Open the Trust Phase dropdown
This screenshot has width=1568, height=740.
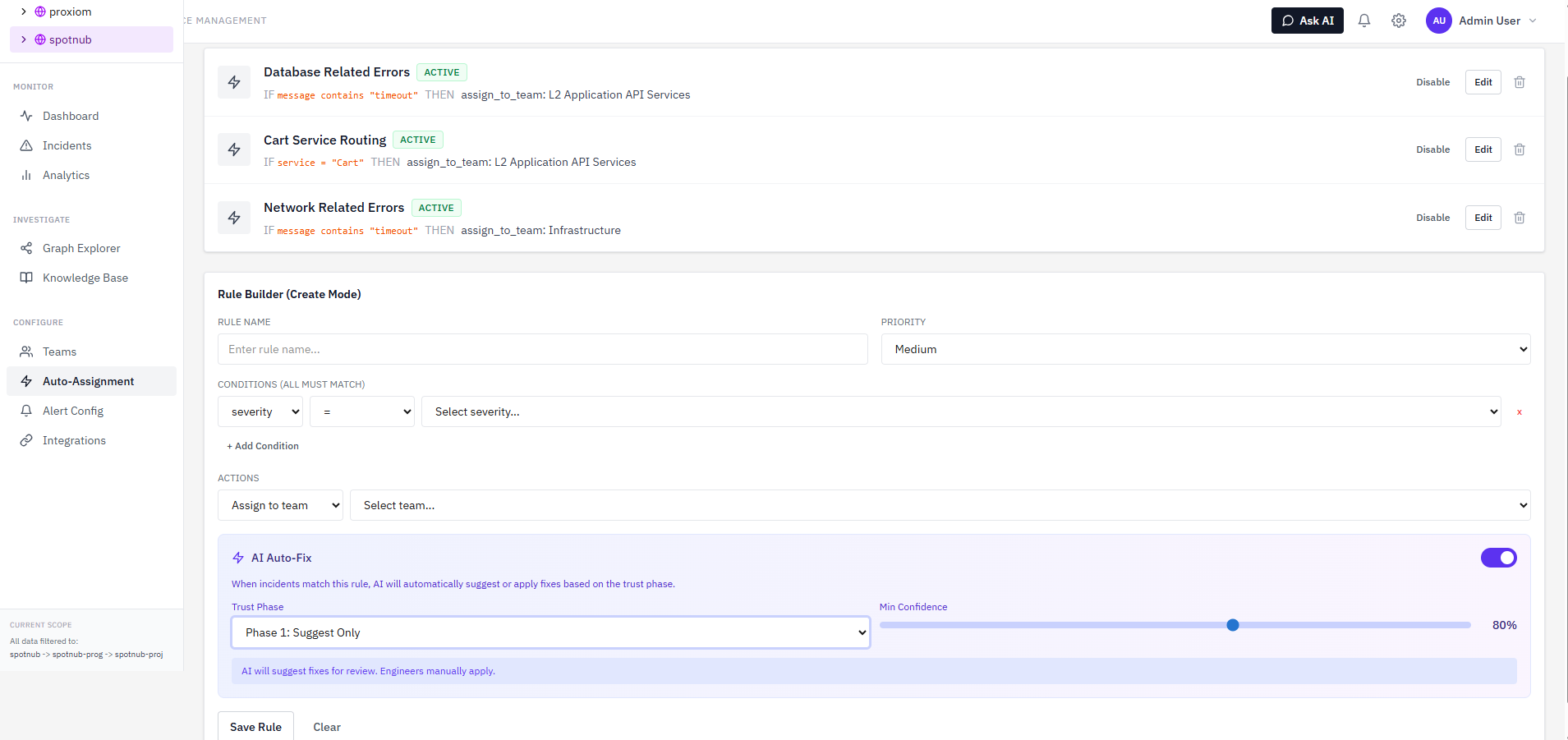click(550, 632)
